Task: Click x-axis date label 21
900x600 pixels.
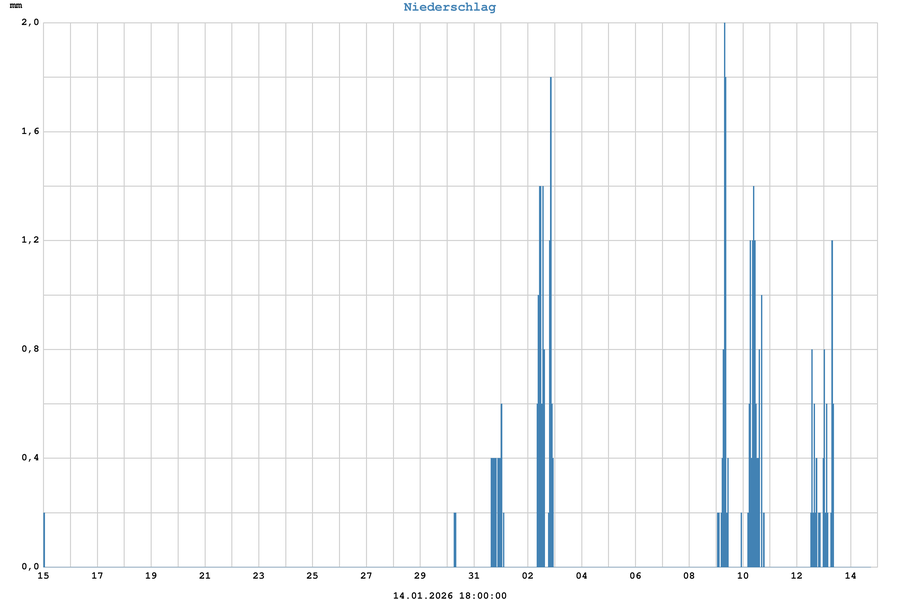Action: [x=205, y=575]
